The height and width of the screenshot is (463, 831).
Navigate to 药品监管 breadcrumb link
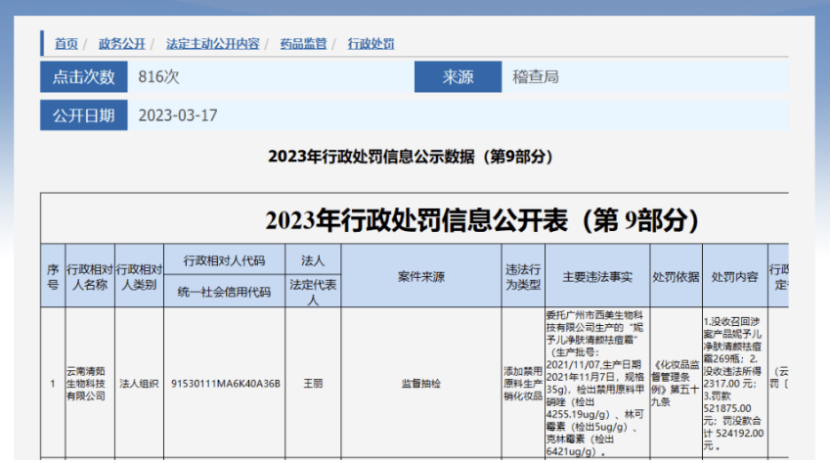coord(303,44)
